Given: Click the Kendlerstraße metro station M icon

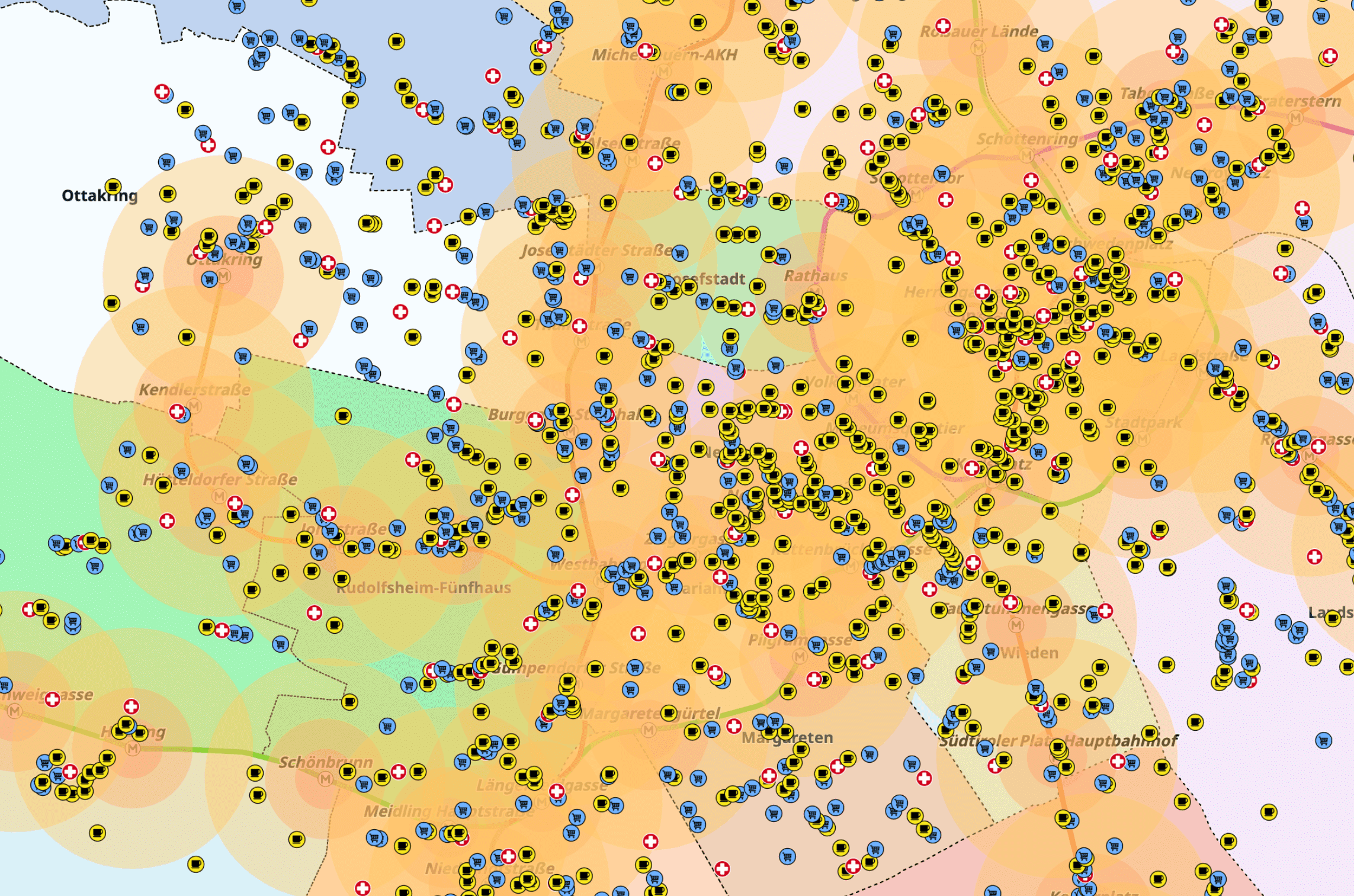Looking at the screenshot, I should click(x=194, y=406).
